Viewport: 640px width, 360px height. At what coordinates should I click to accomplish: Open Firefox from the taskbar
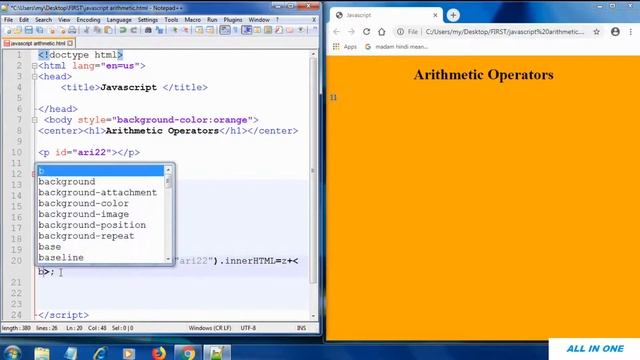click(x=159, y=353)
